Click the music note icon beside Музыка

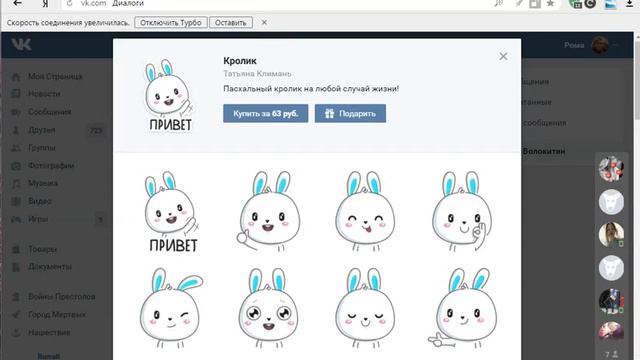point(16,184)
